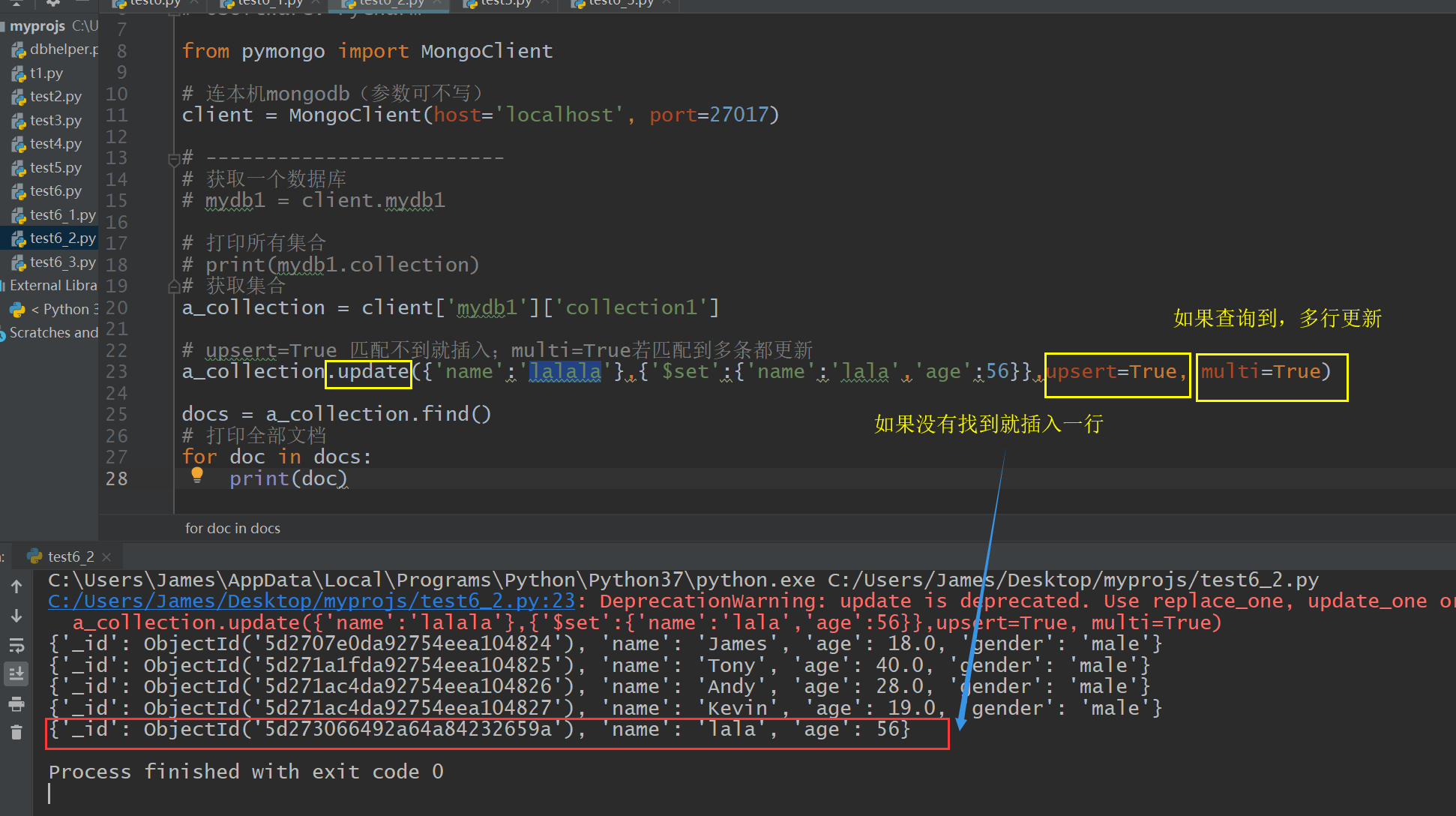
Task: Click line number 23 in the gutter
Action: pos(116,372)
